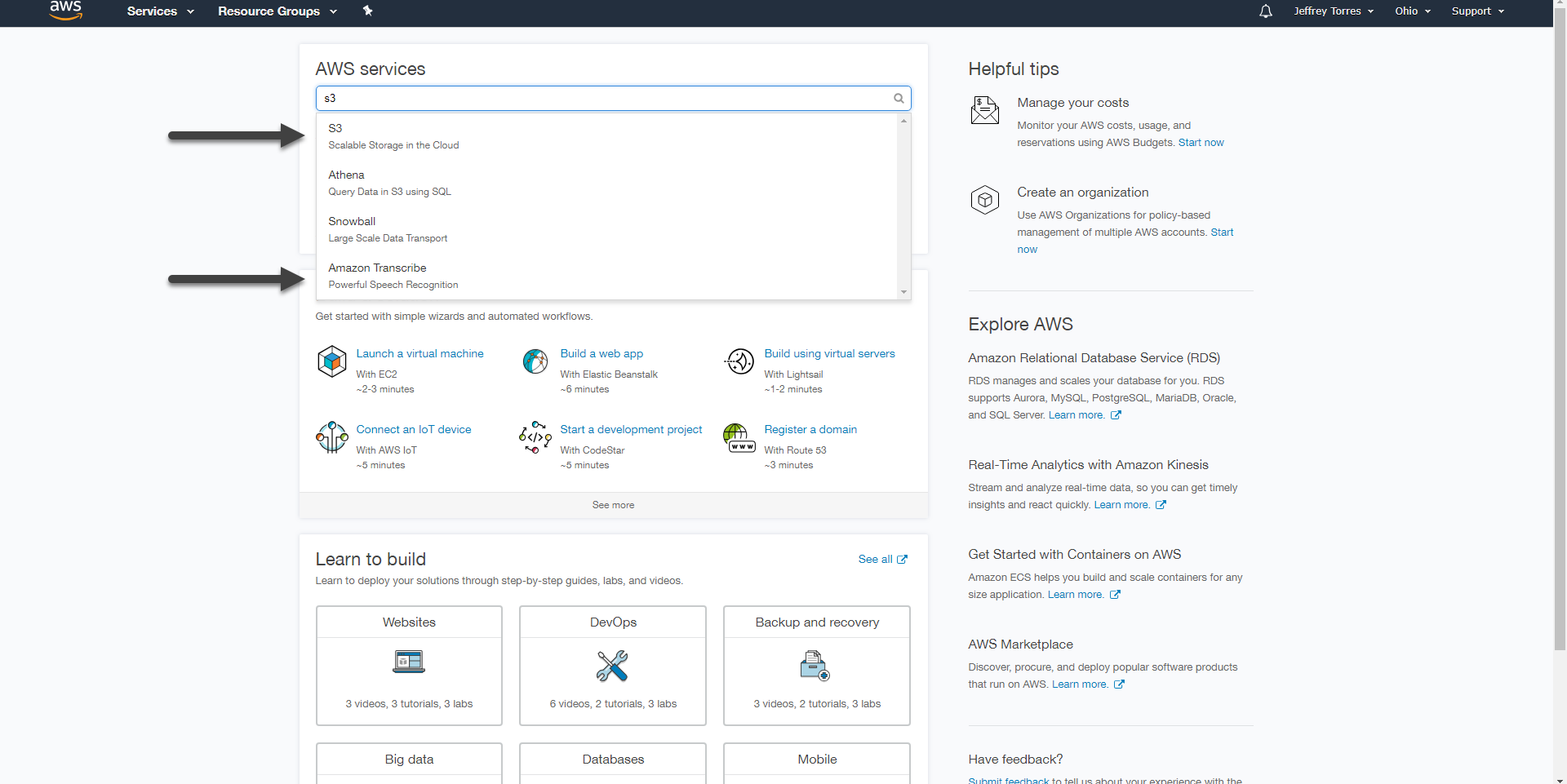
Task: Click the Submit feedback link
Action: [x=1008, y=780]
